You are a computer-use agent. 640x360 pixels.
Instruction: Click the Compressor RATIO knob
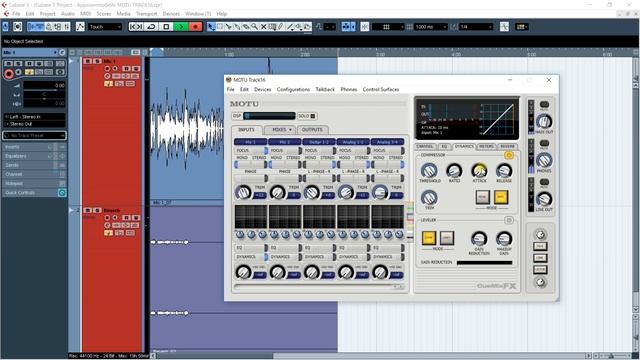[x=454, y=171]
